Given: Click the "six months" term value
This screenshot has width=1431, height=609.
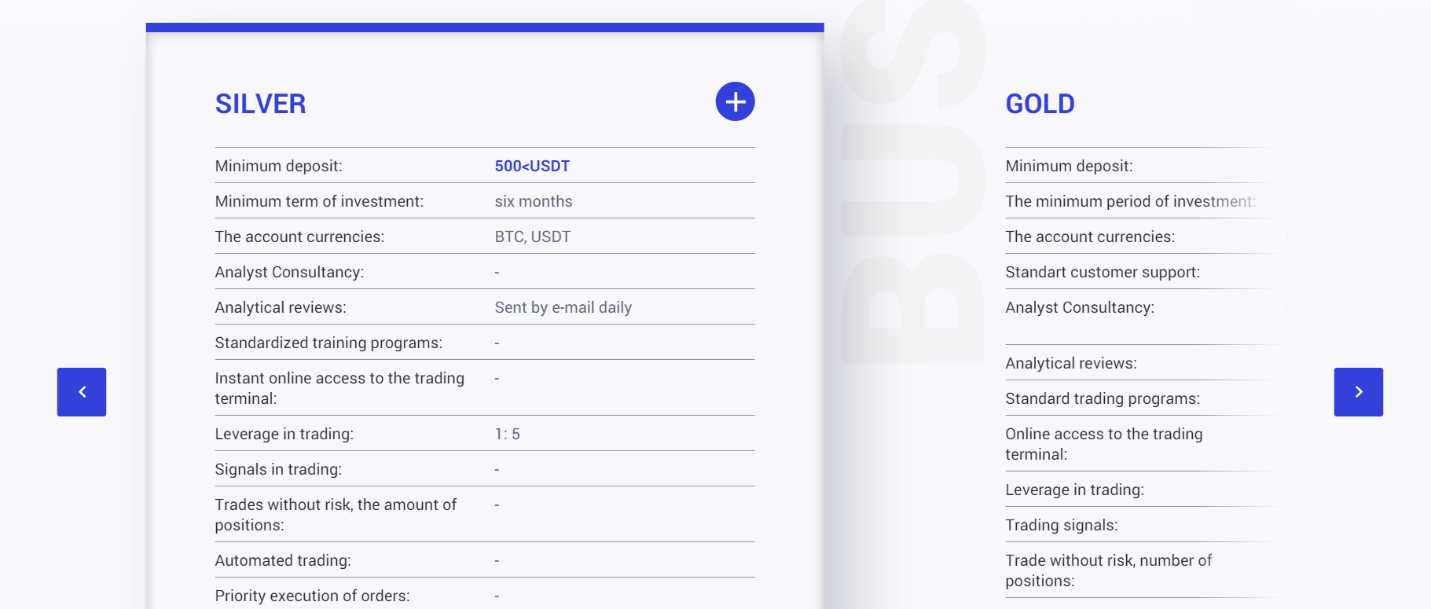Looking at the screenshot, I should (533, 201).
